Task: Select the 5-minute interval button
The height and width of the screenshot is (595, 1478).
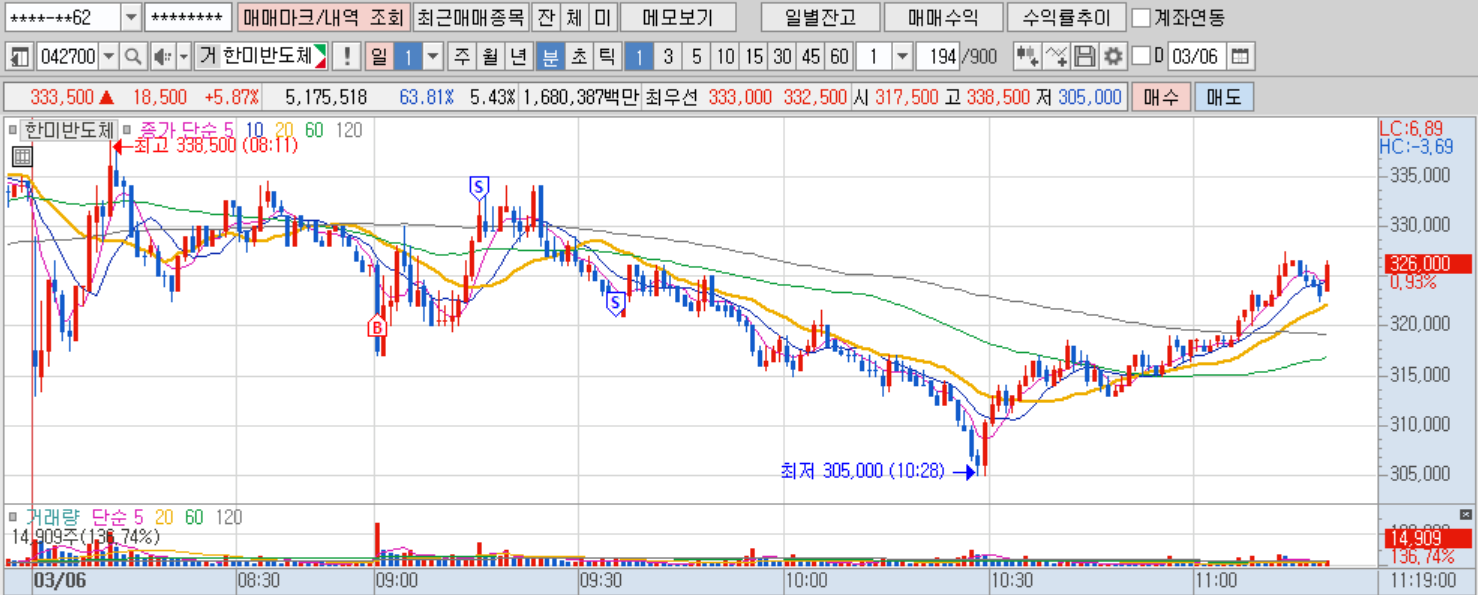Action: (x=697, y=56)
